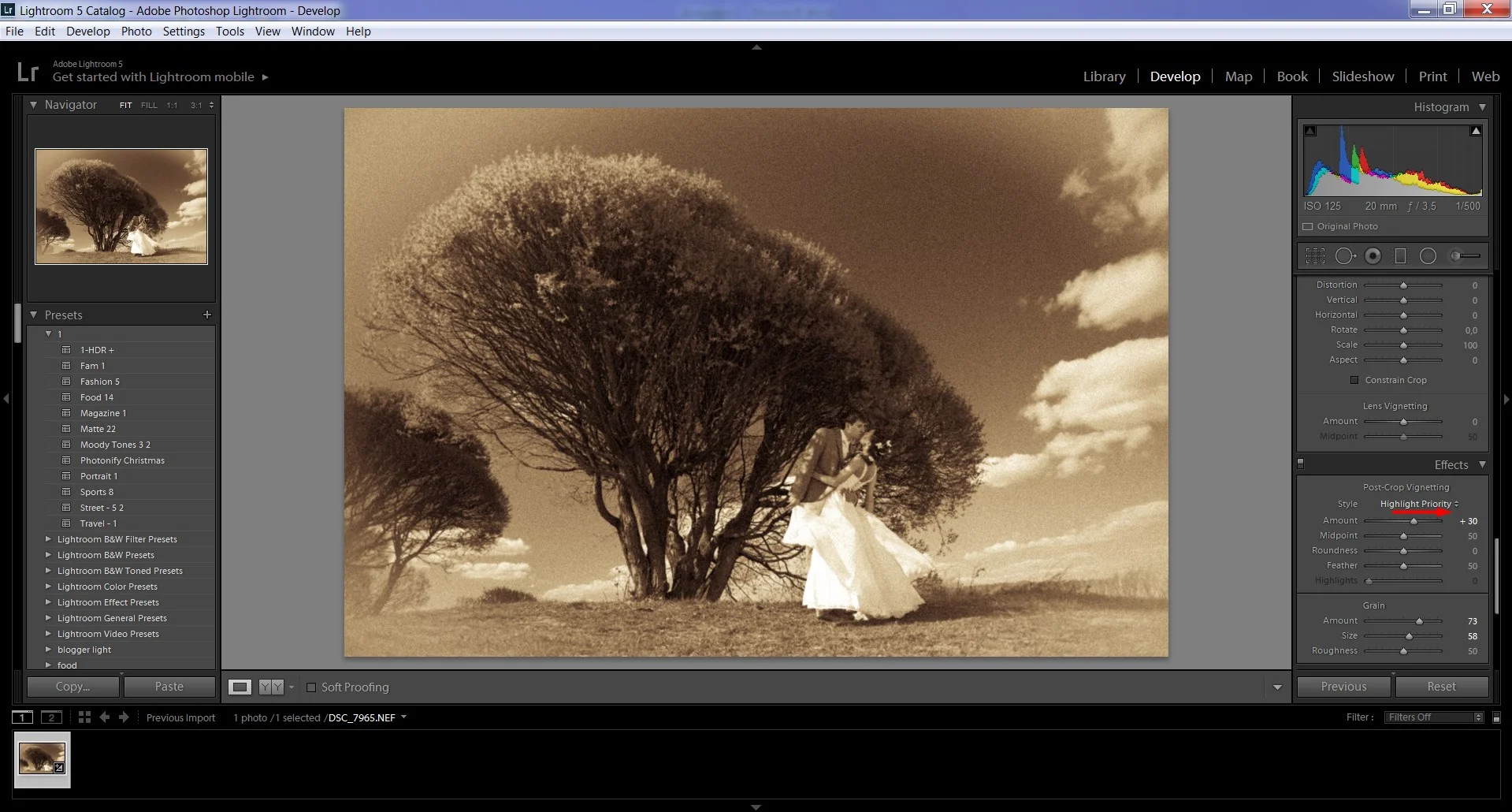
Task: Collapse the Effects panel
Action: [1482, 465]
